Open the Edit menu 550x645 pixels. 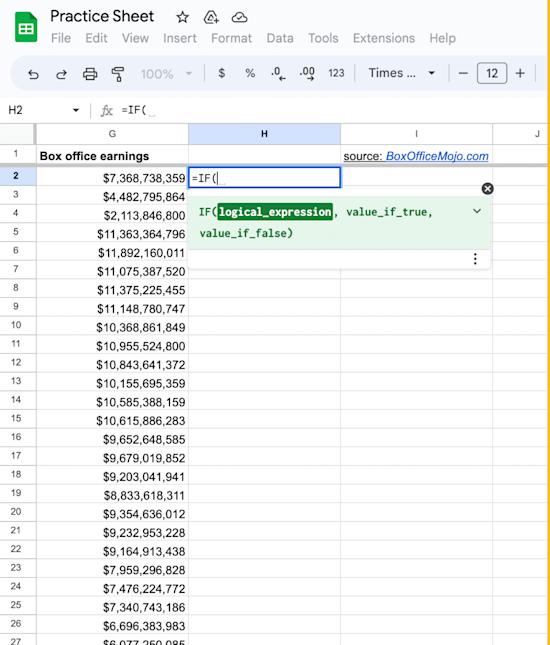tap(96, 38)
